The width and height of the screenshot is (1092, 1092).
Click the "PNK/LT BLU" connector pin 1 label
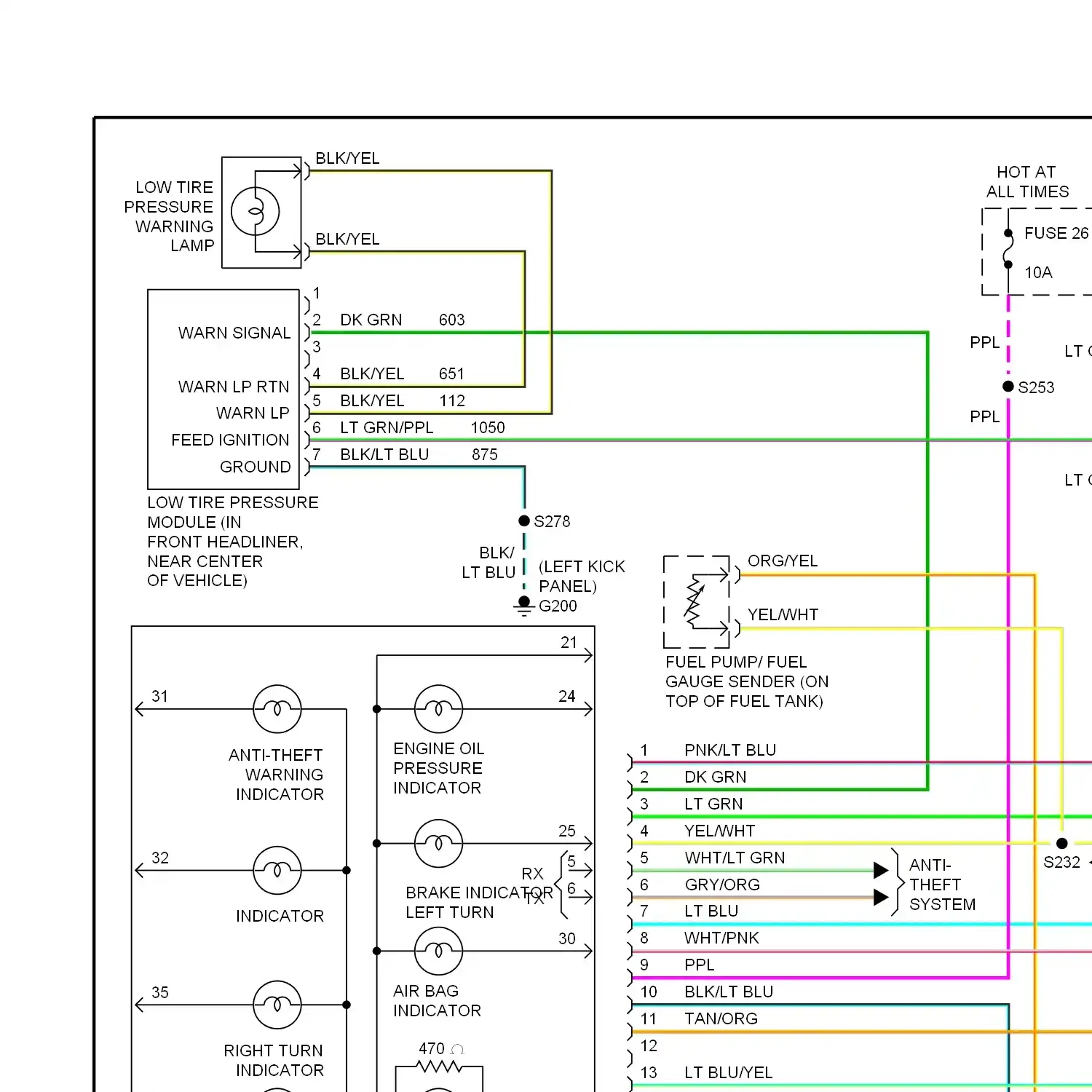(730, 750)
